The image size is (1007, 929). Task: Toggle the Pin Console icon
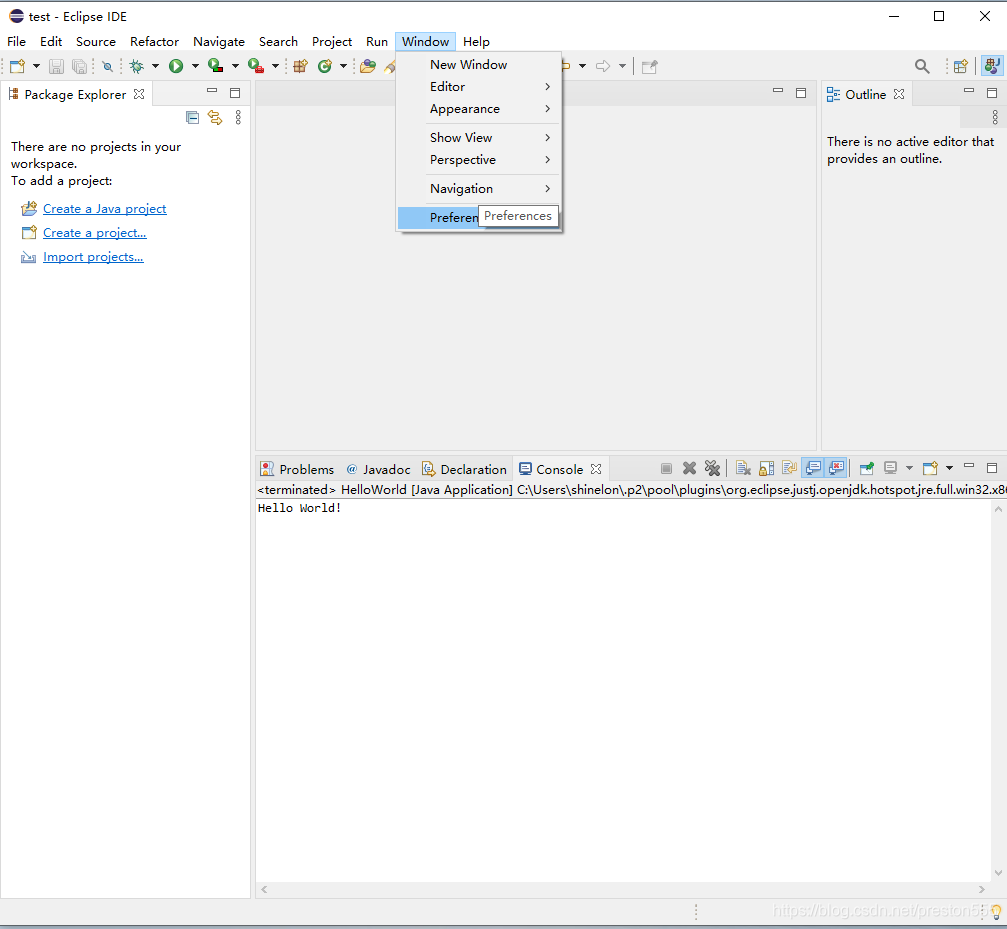point(867,469)
